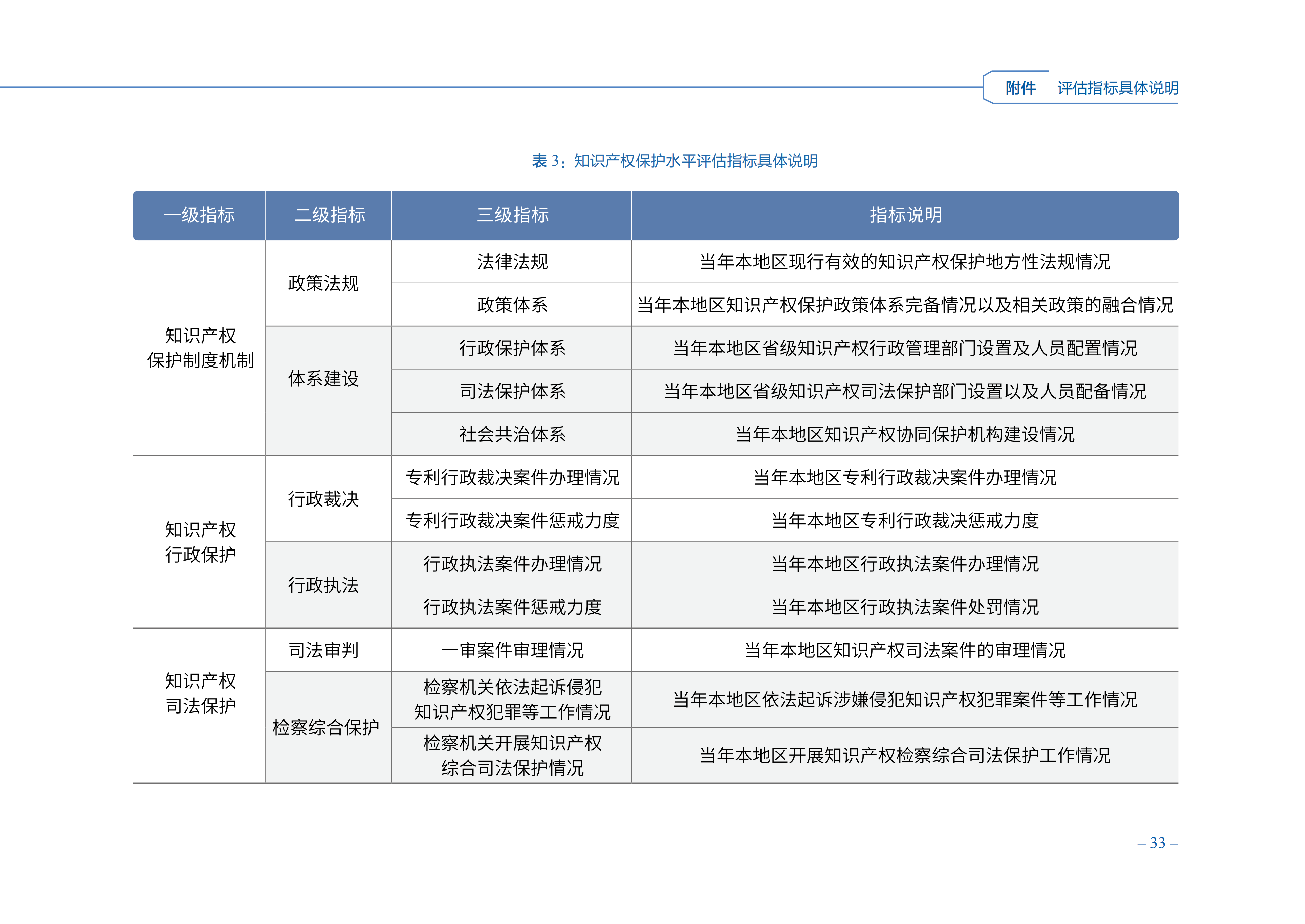
Task: Click the 政策法规 cell
Action: point(323,283)
